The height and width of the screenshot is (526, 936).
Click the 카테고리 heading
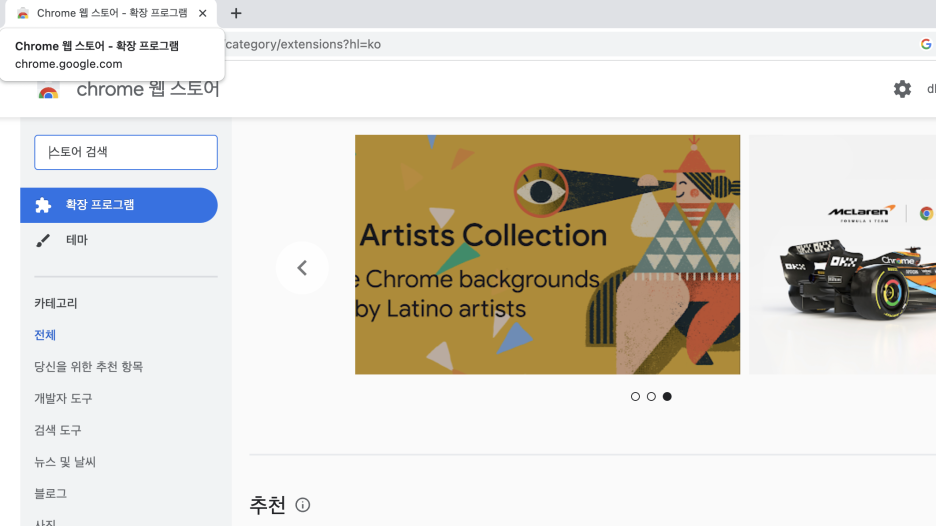pyautogui.click(x=56, y=303)
